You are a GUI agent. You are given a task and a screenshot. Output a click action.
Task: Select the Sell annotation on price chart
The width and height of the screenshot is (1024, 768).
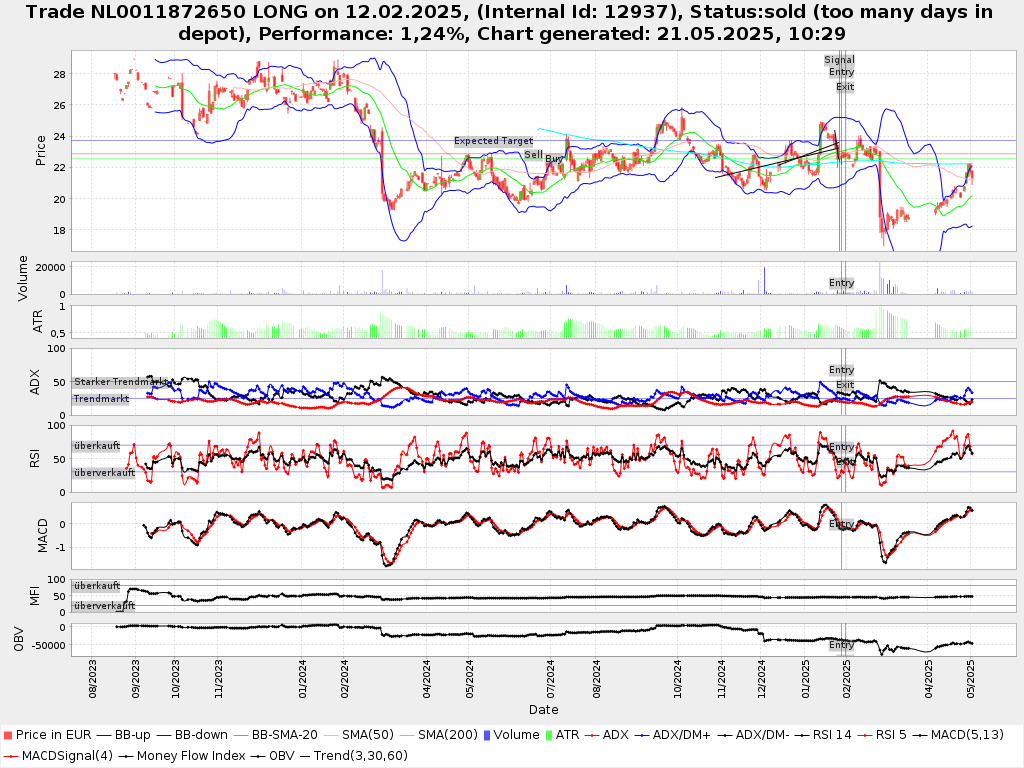(533, 155)
